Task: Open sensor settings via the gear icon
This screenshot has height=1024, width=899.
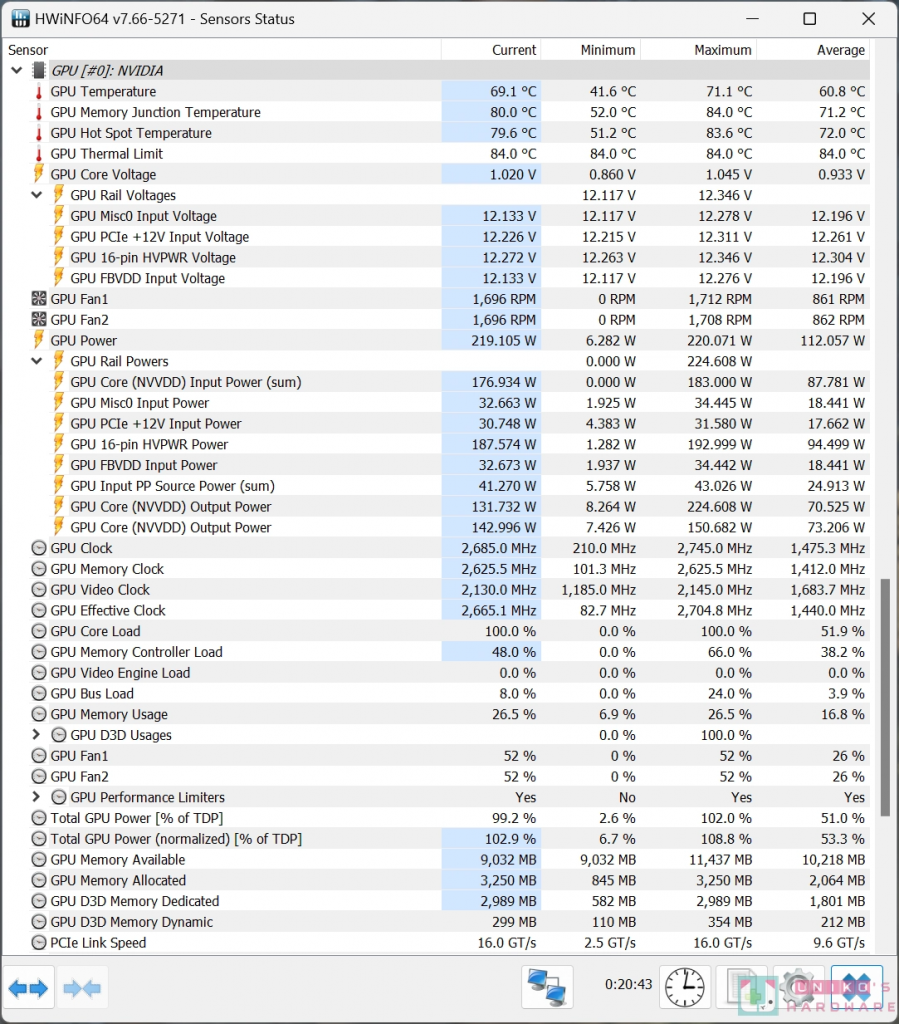Action: 799,987
